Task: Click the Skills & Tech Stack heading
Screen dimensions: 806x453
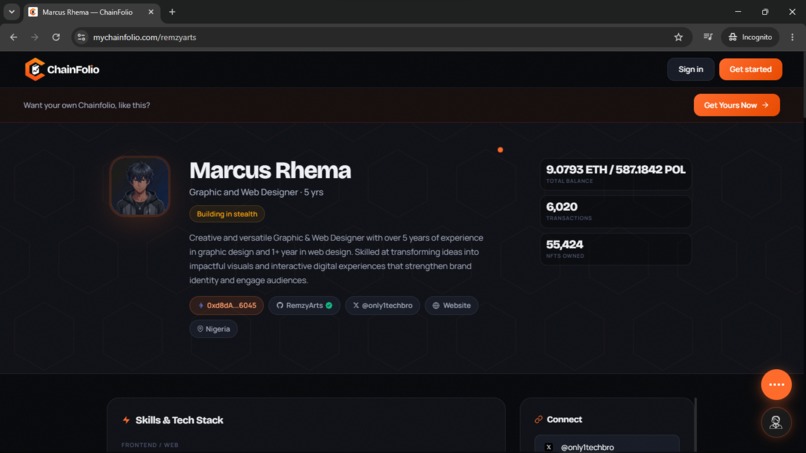Action: [x=179, y=420]
